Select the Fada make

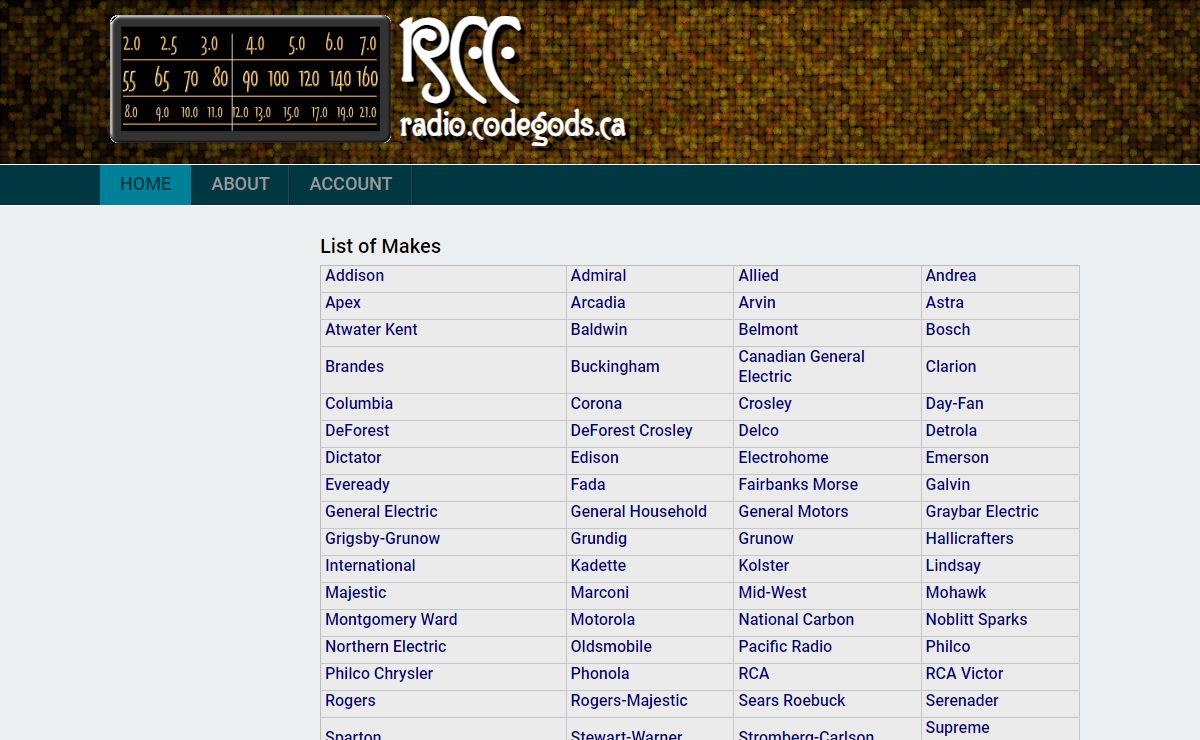588,485
